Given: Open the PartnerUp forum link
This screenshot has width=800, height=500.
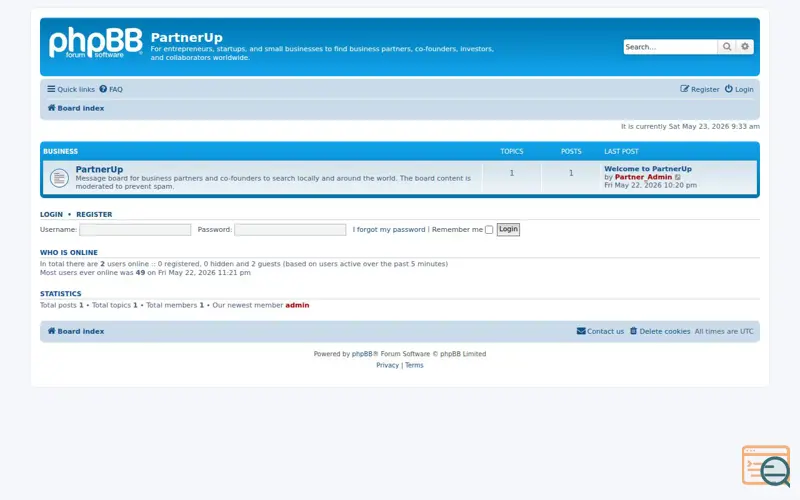Looking at the screenshot, I should coord(99,169).
